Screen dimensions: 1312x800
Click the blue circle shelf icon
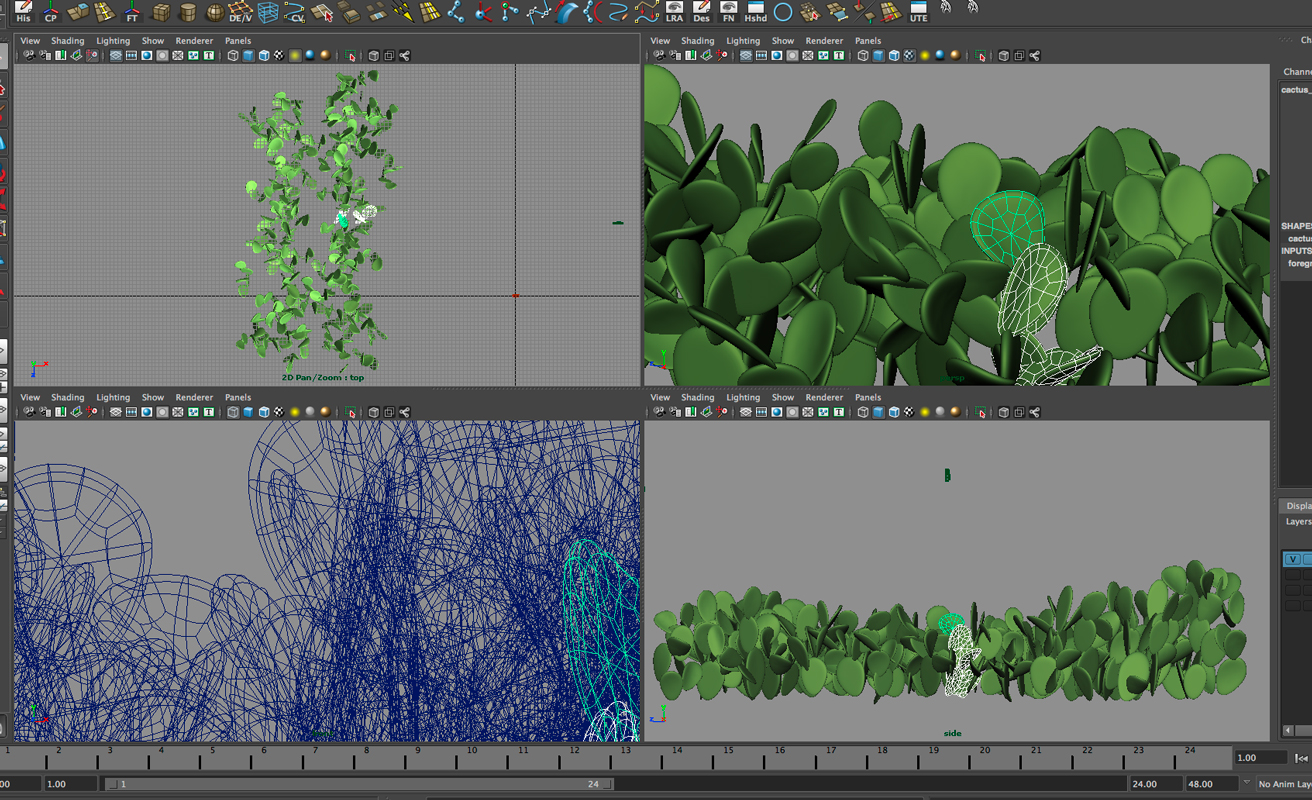pos(783,12)
